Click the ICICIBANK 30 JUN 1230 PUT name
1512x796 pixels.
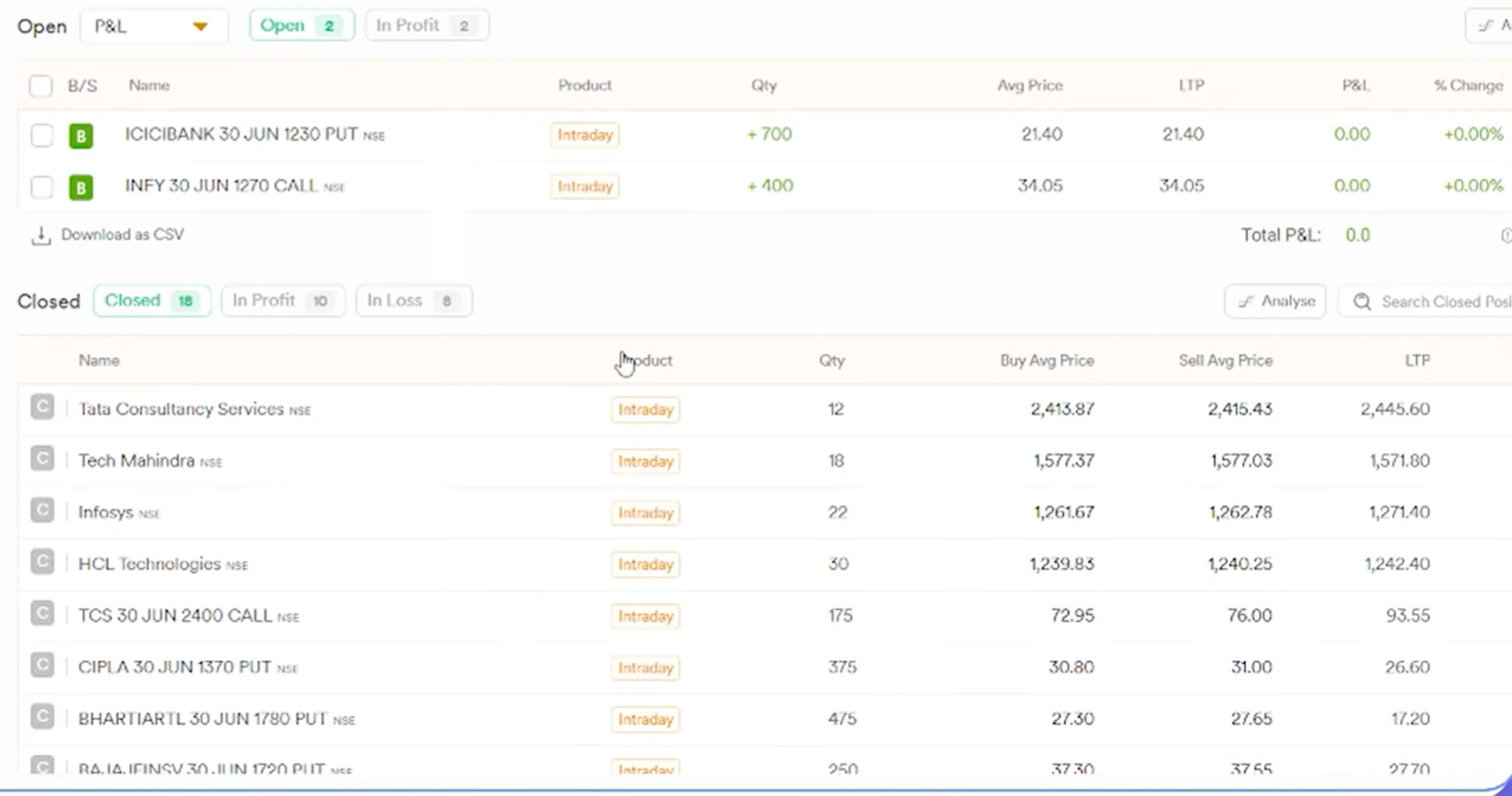coord(242,134)
